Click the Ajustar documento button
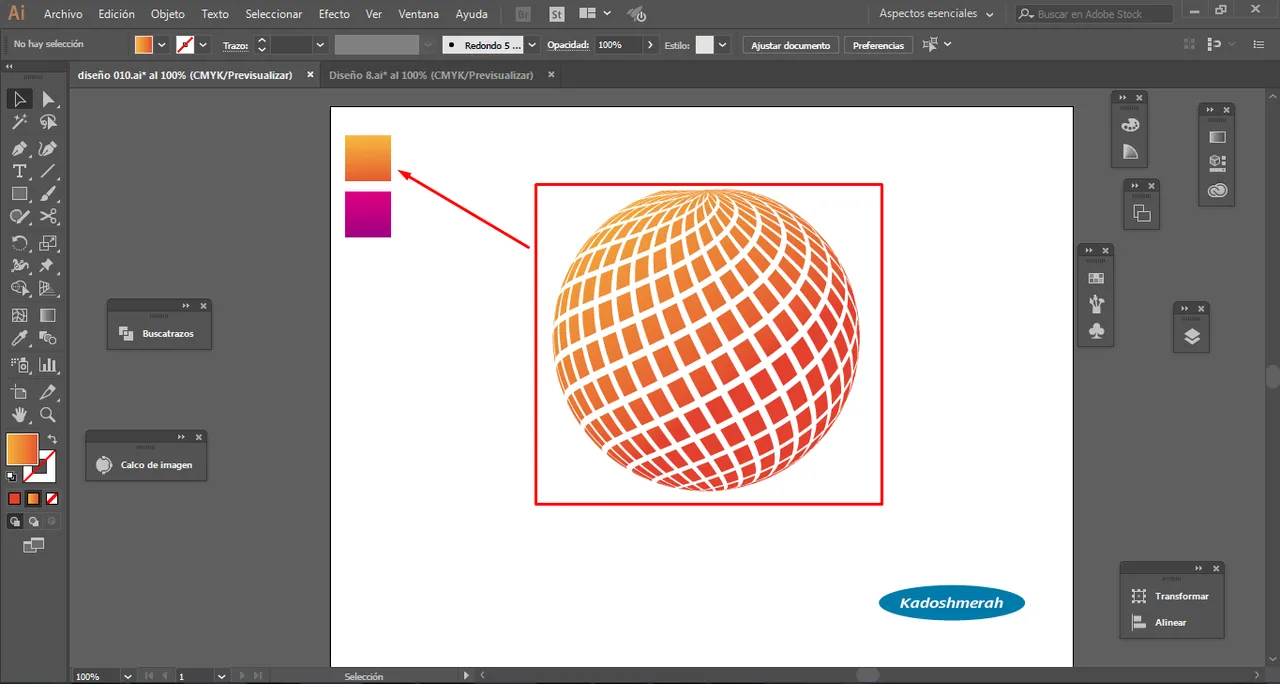The image size is (1280, 684). pyautogui.click(x=790, y=45)
